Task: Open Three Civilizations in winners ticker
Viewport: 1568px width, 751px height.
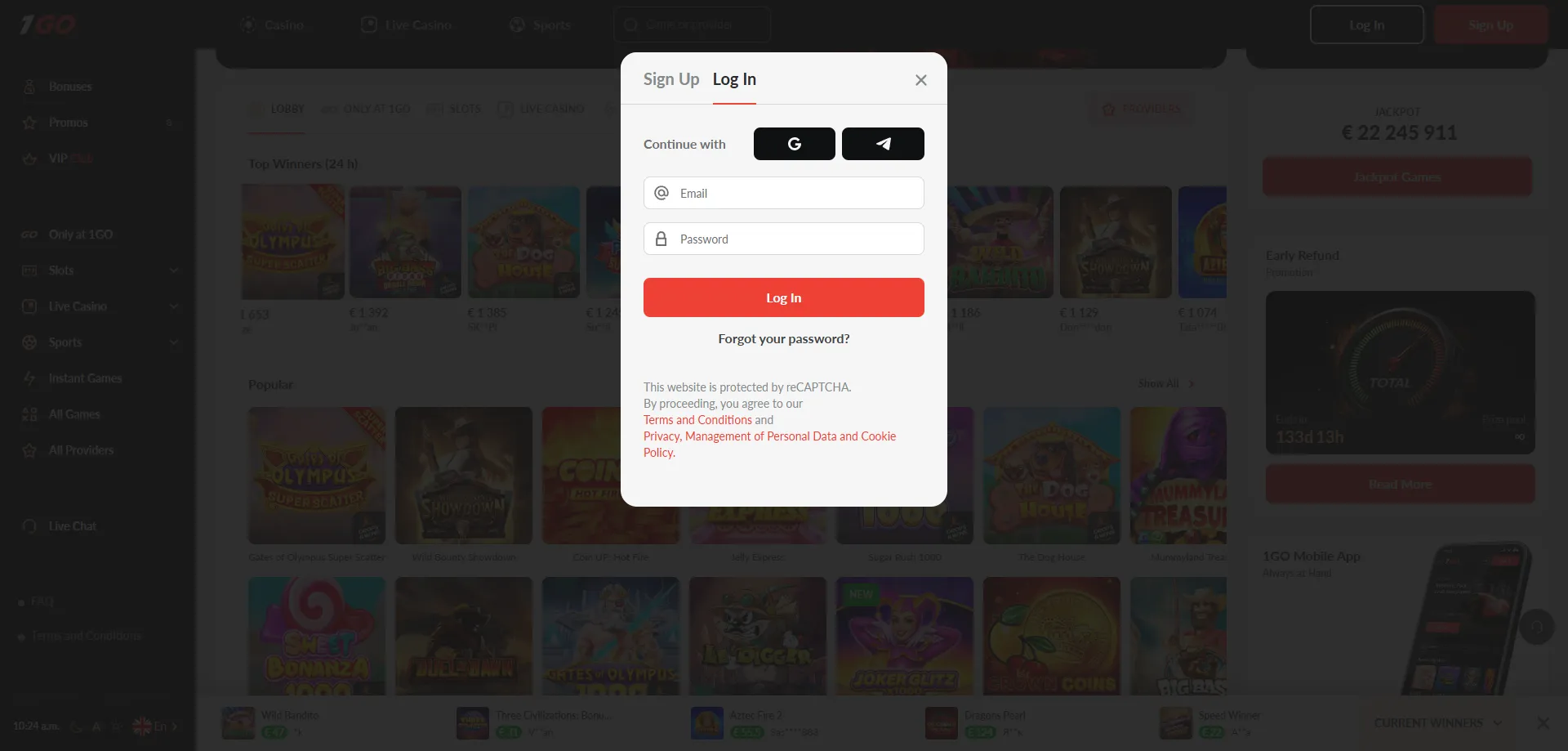Action: coord(535,723)
